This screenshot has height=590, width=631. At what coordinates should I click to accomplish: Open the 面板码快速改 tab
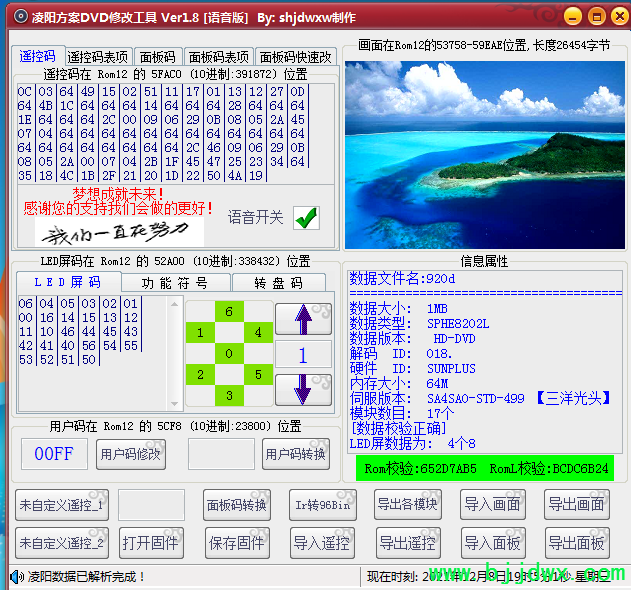pos(295,57)
